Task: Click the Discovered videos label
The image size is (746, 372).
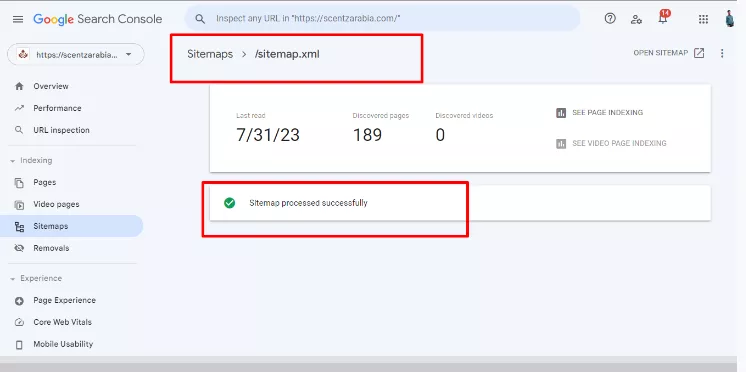Action: click(464, 116)
